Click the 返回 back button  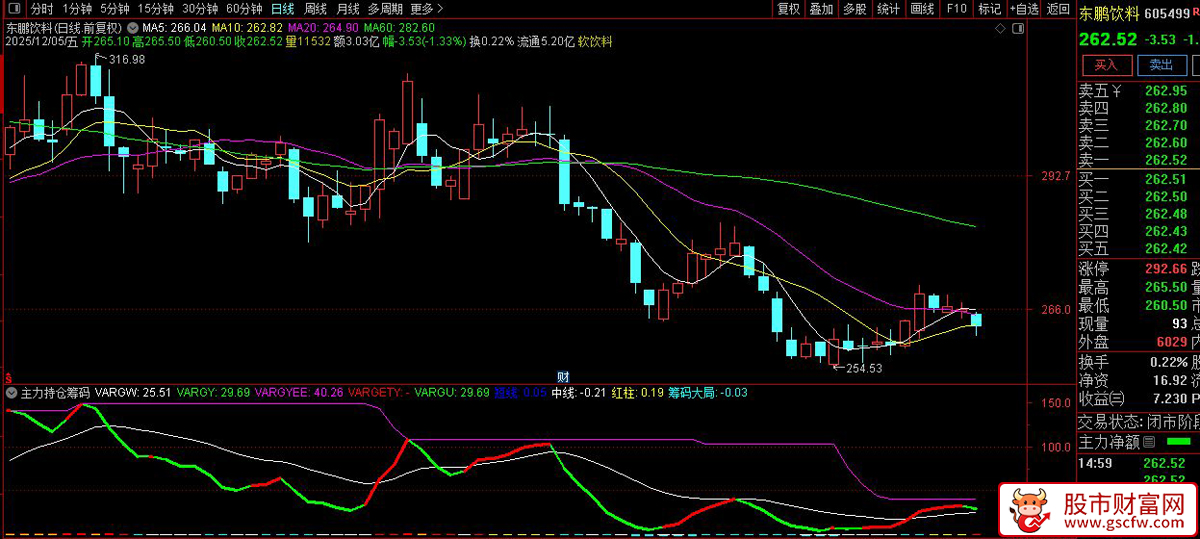click(1057, 9)
